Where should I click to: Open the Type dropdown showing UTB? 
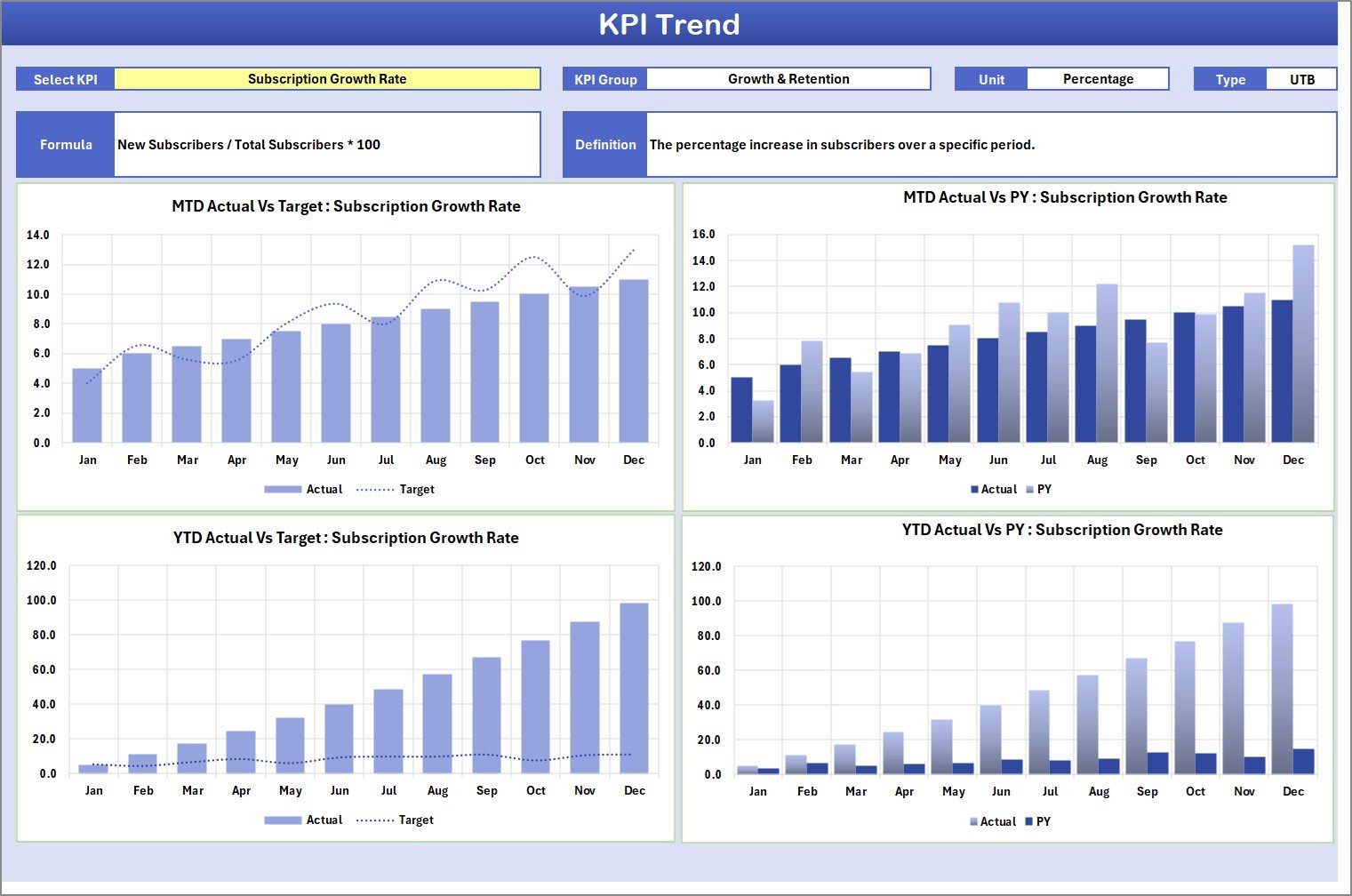tap(1302, 78)
